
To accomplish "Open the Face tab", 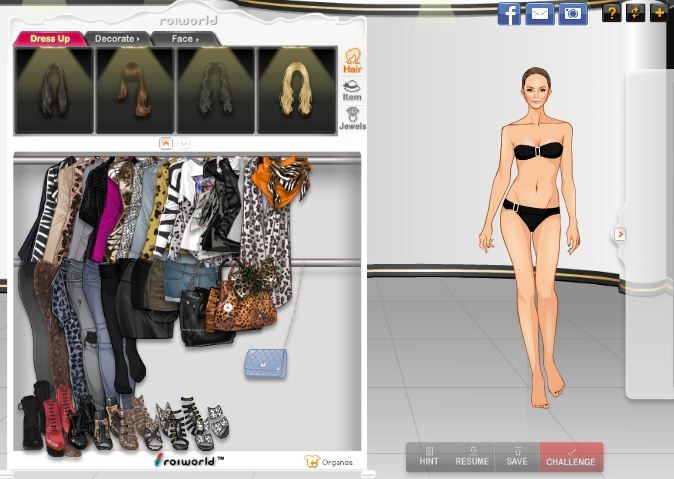I will 184,39.
